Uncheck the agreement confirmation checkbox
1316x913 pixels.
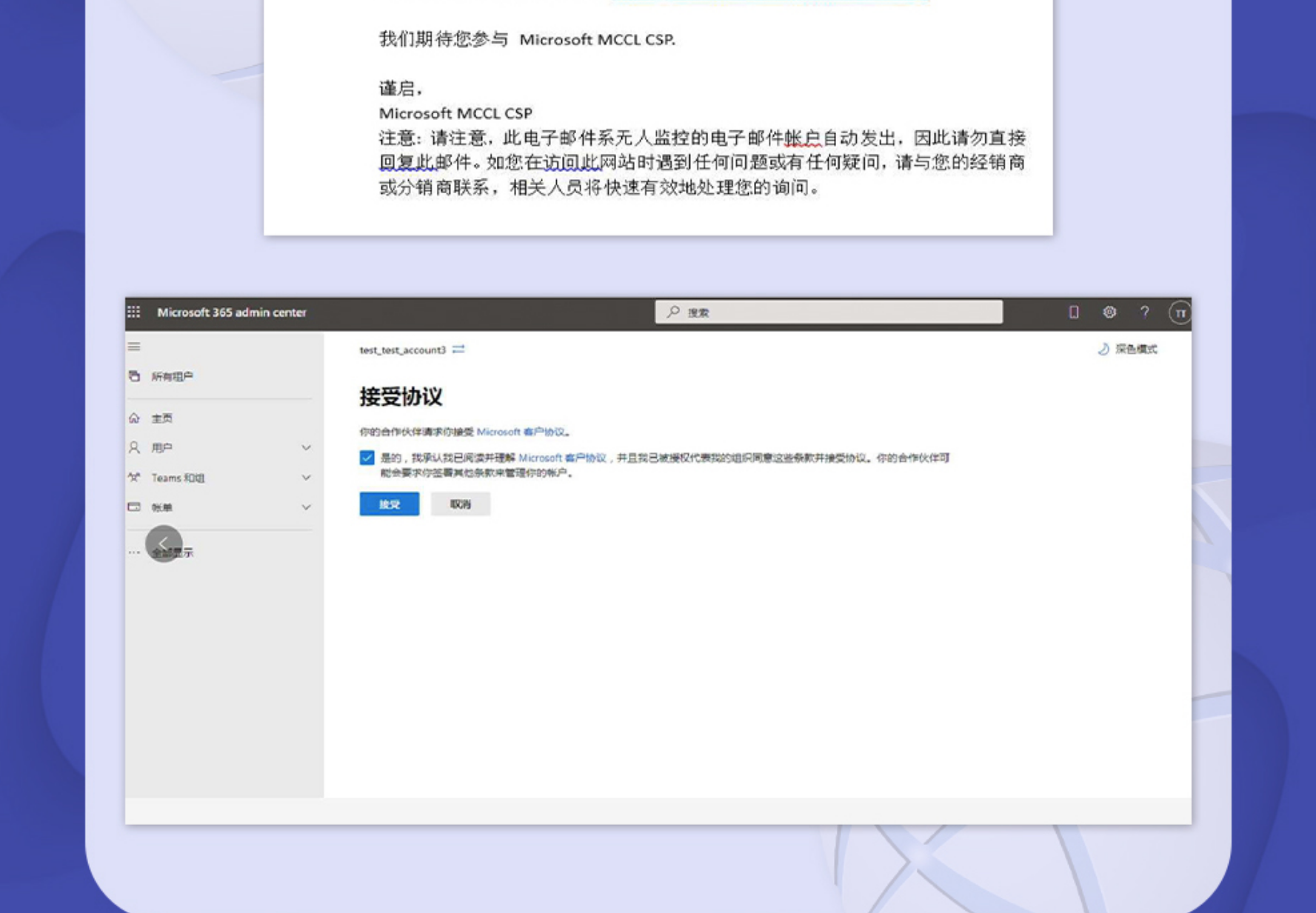367,458
